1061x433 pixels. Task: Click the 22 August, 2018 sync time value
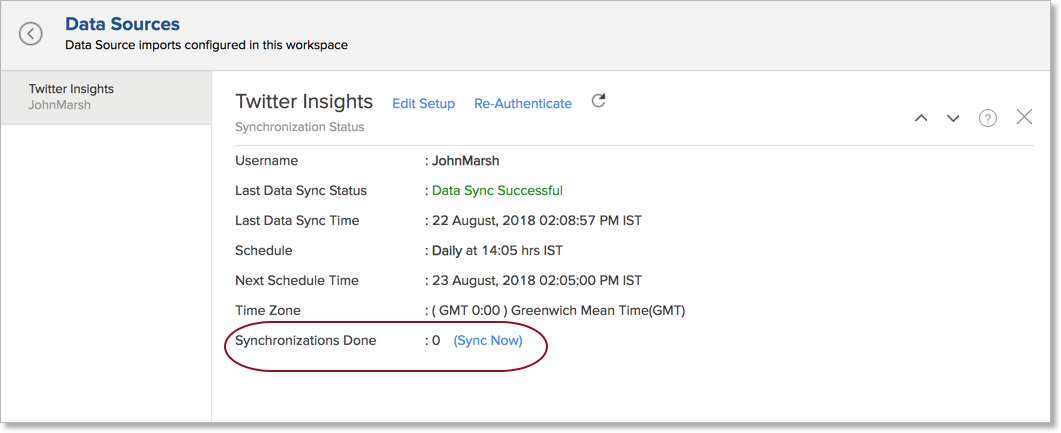click(x=537, y=221)
